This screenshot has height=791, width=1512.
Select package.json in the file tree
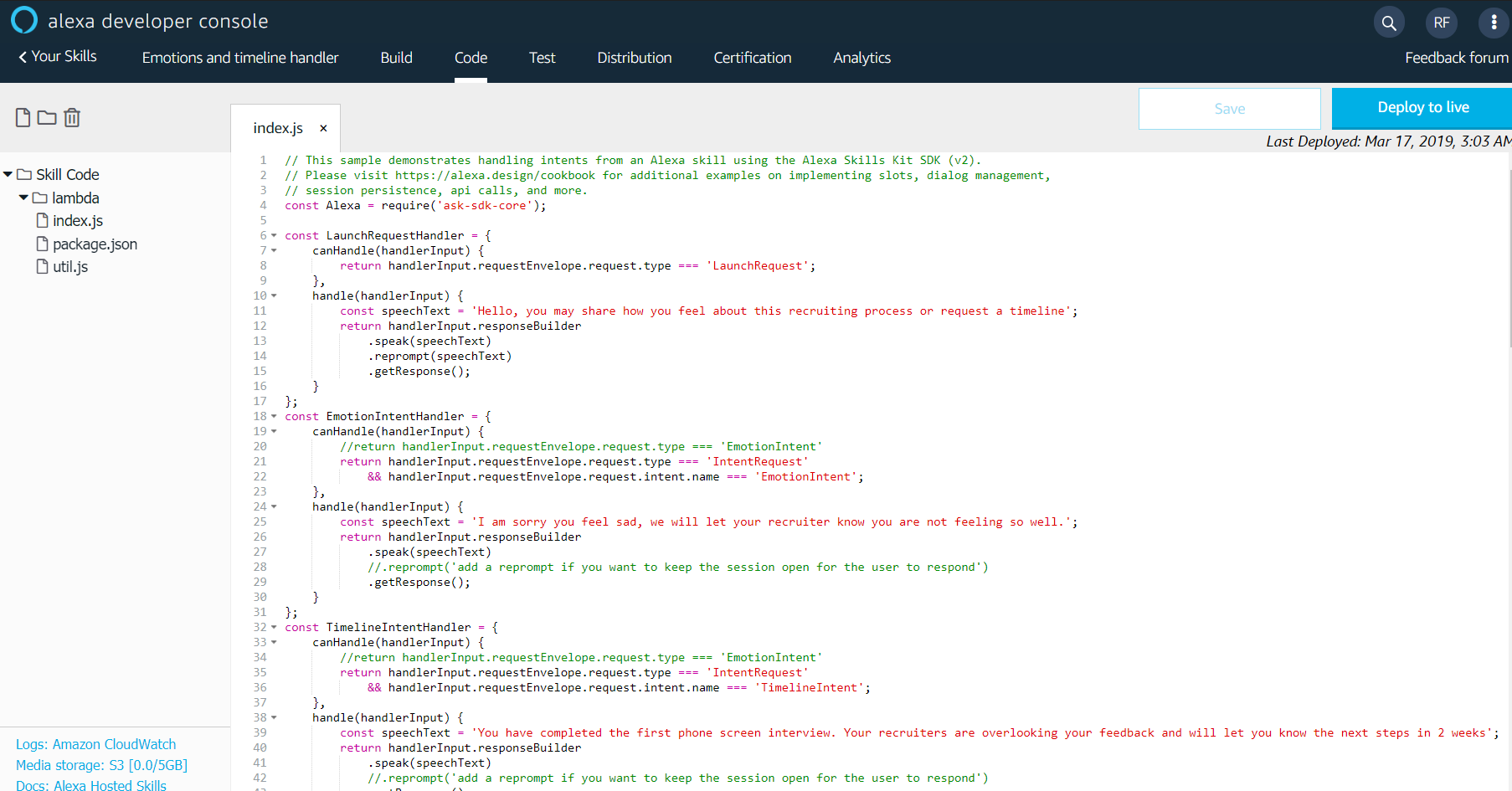95,244
